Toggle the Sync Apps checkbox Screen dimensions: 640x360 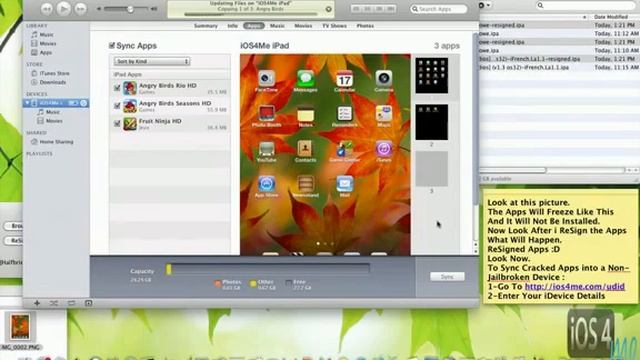tap(112, 45)
